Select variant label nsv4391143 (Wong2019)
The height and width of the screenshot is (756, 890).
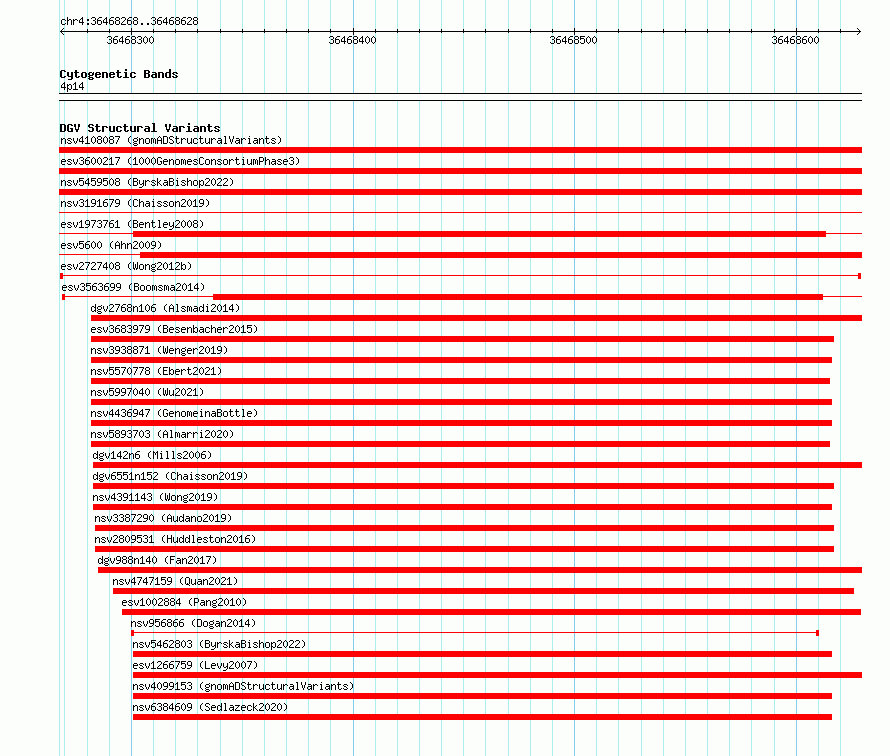click(x=155, y=497)
